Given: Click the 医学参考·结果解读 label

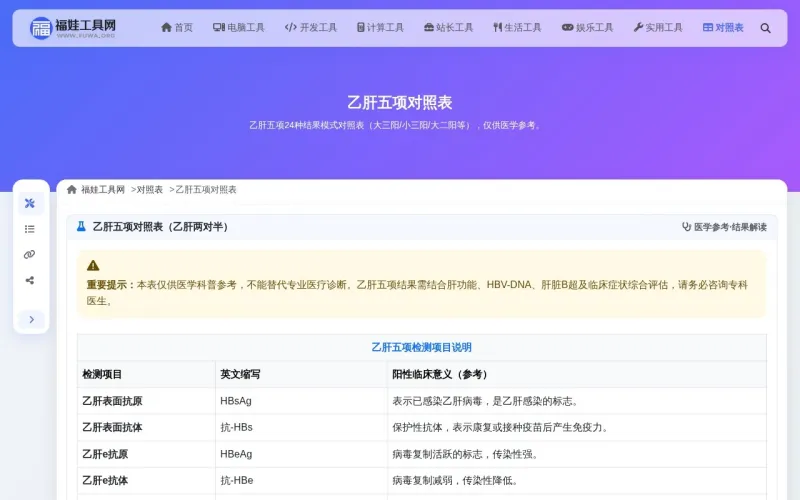Looking at the screenshot, I should [x=730, y=227].
